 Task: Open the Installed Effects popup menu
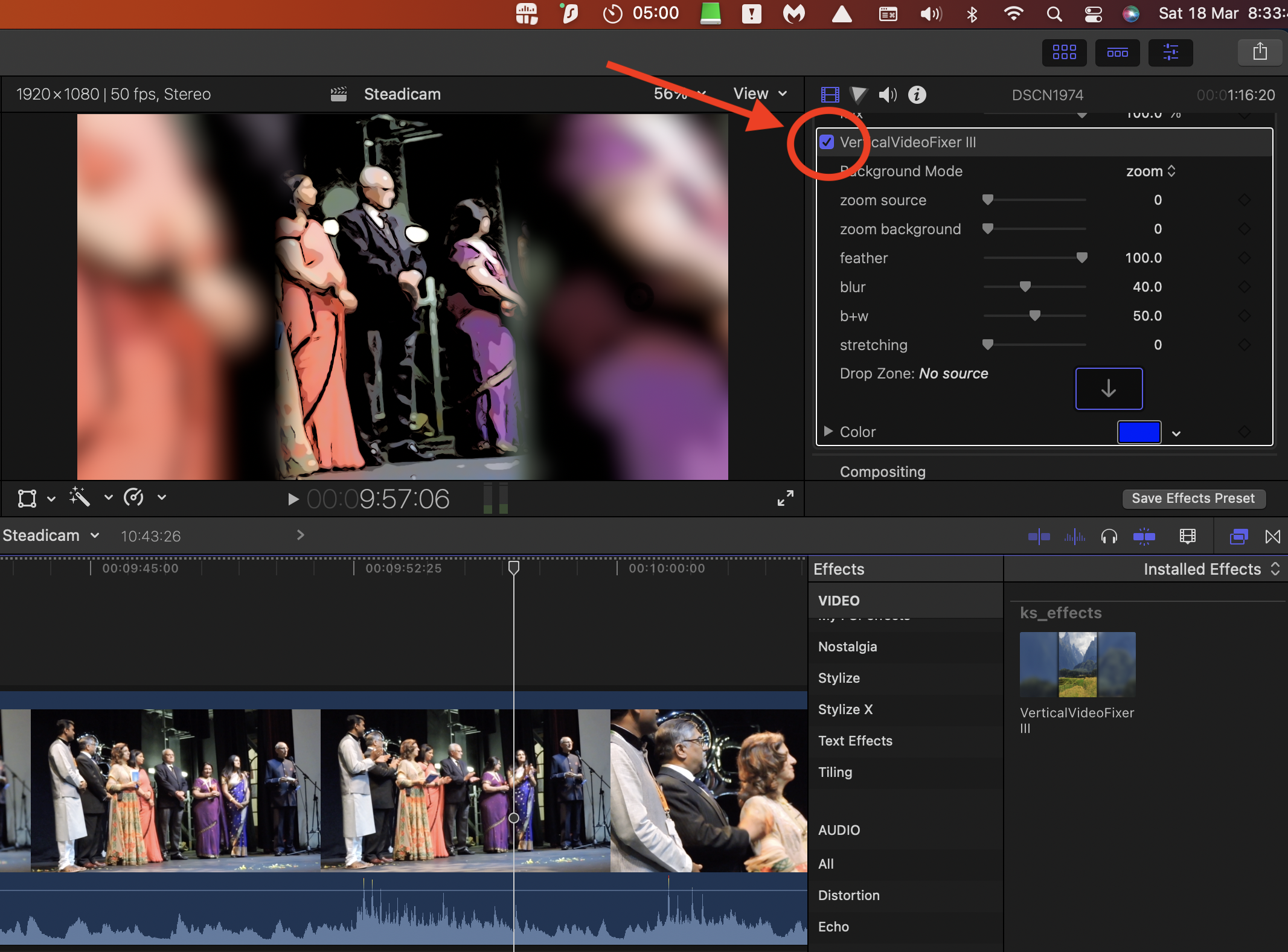(1211, 569)
